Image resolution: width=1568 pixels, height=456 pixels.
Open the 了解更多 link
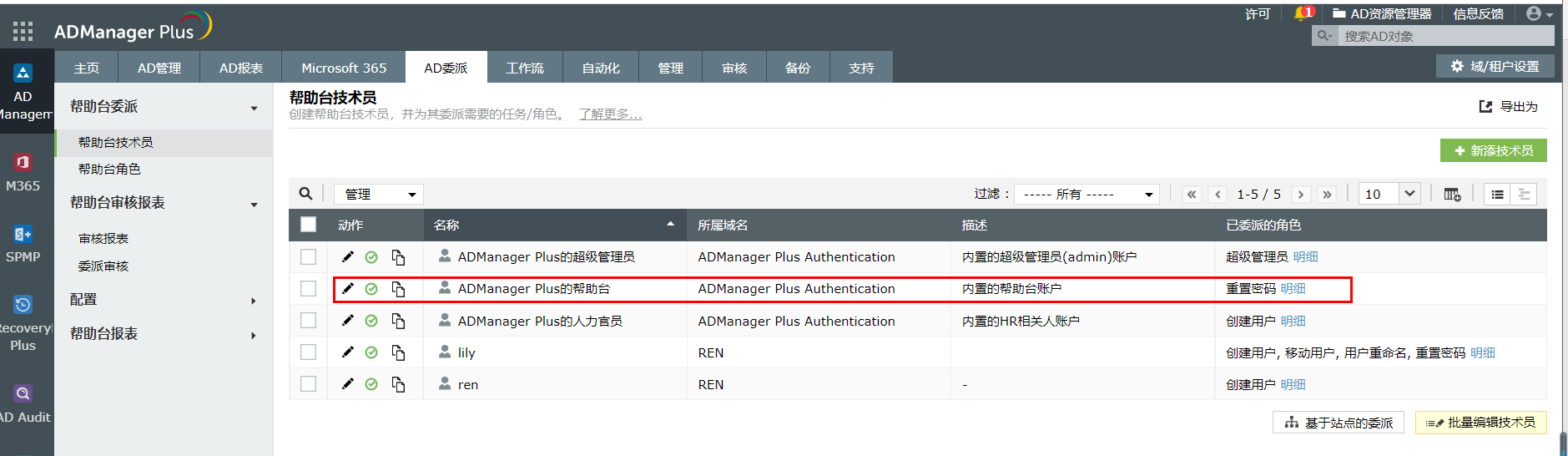(610, 114)
